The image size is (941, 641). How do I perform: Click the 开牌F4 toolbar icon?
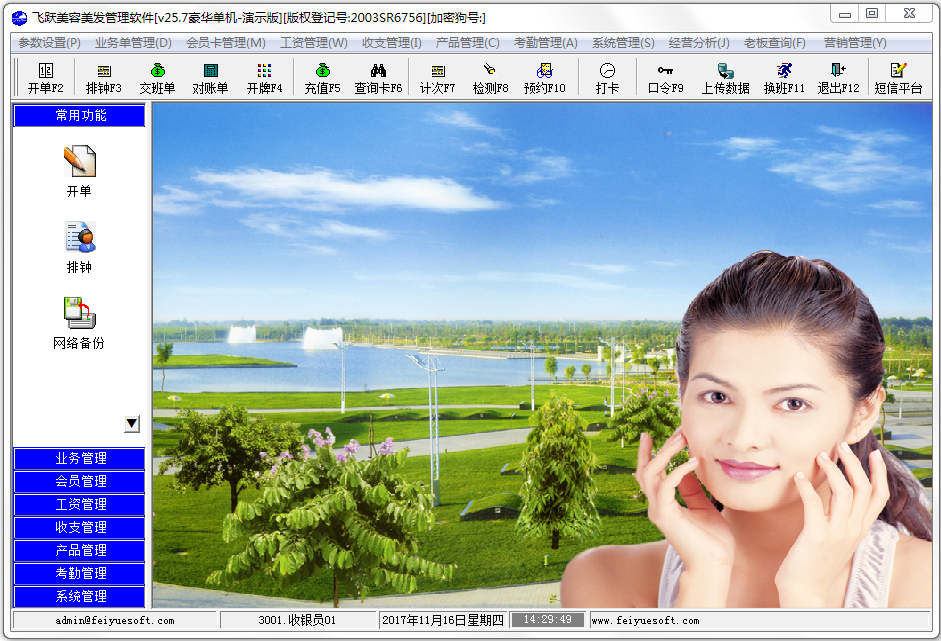coord(264,78)
